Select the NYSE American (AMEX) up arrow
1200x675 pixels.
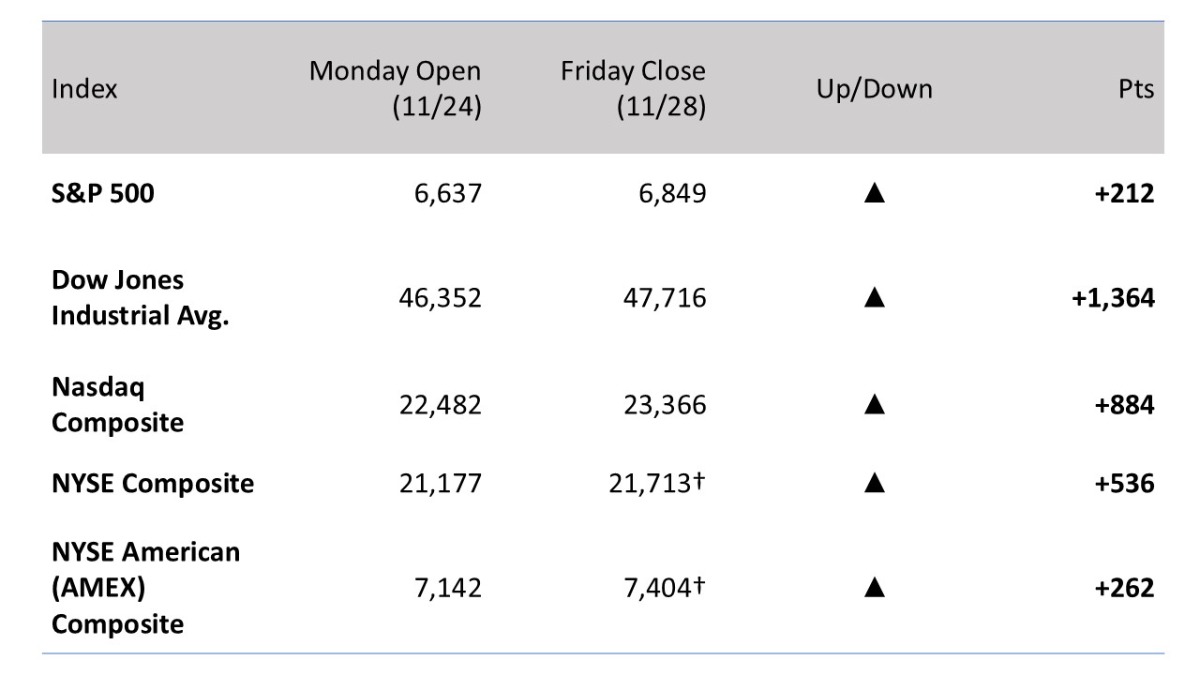(874, 588)
